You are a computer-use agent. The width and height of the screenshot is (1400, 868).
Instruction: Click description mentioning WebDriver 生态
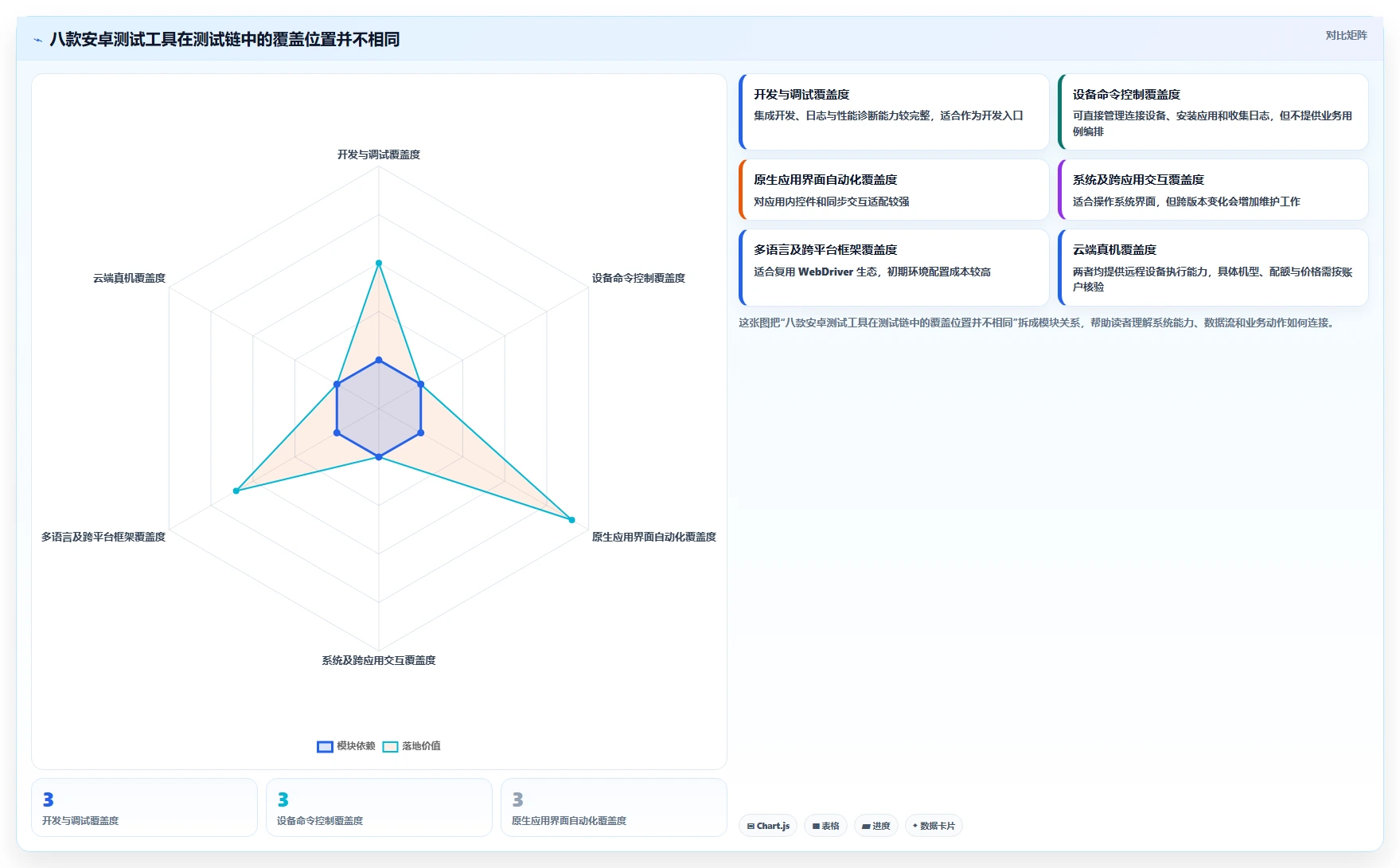[872, 272]
